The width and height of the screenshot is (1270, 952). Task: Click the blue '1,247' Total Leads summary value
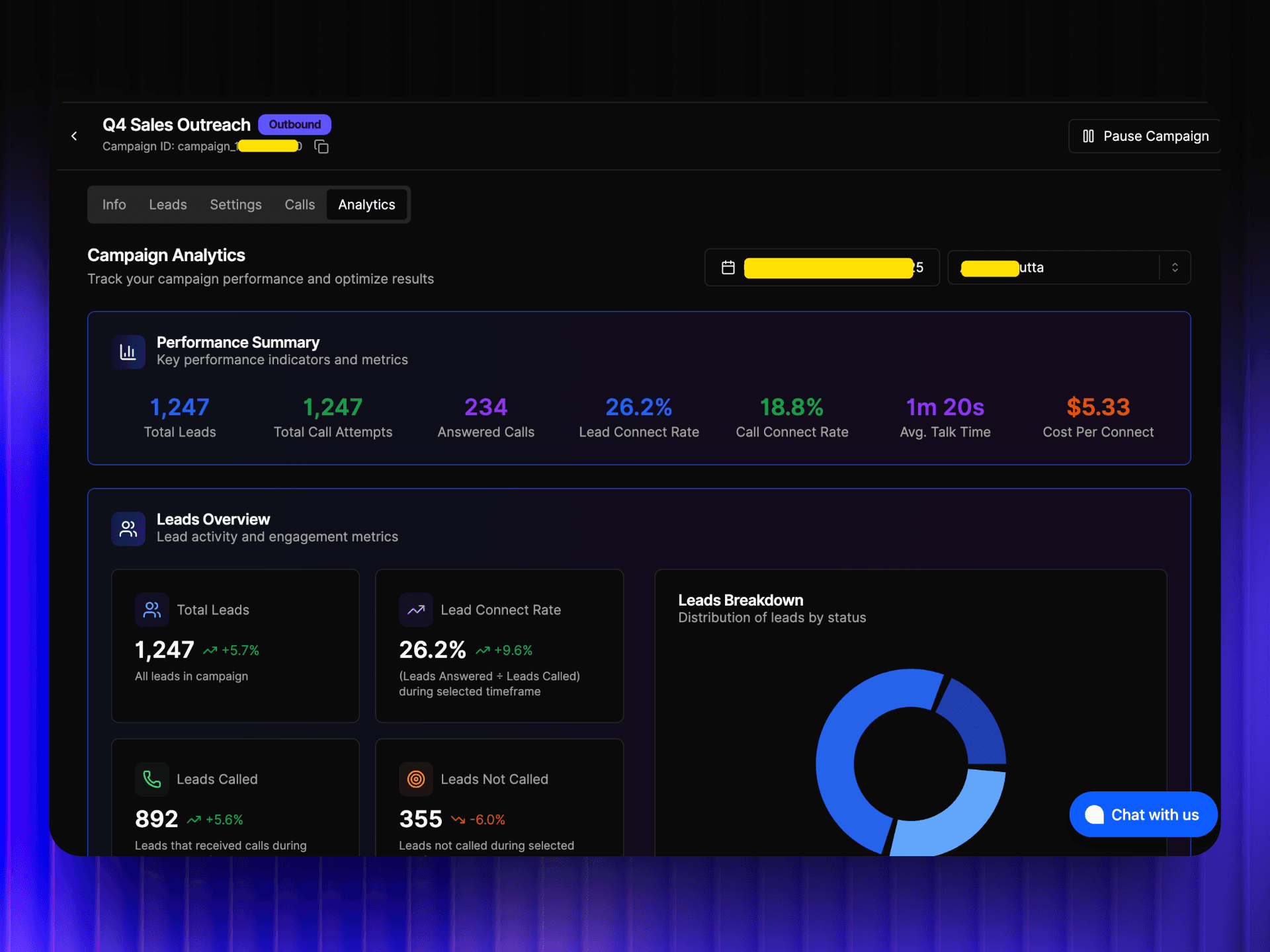click(x=180, y=407)
